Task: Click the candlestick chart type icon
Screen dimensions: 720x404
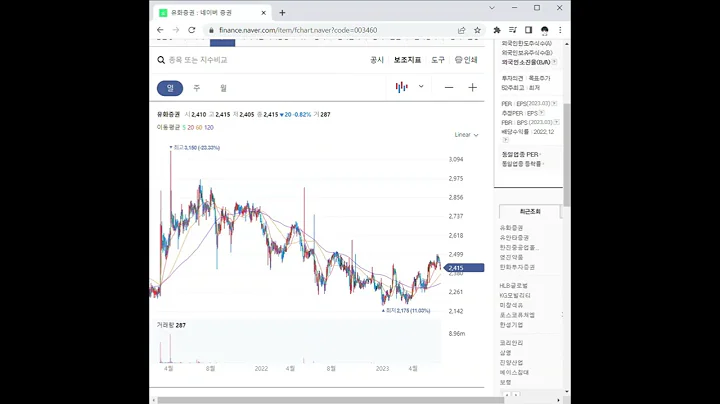Action: coord(402,87)
